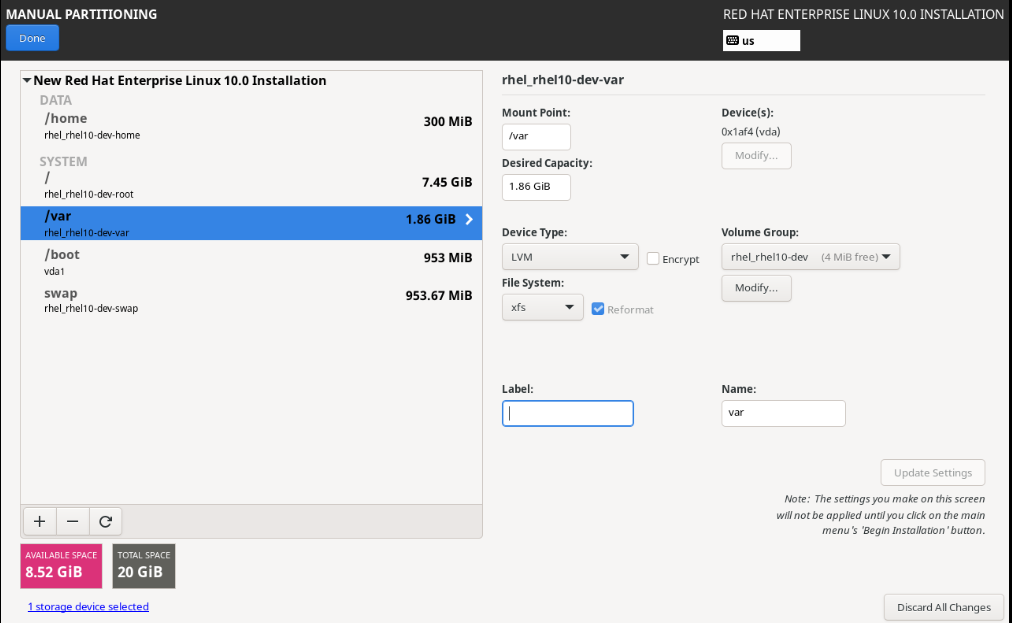This screenshot has height=623, width=1012.
Task: Select the /var mount point row
Action: pos(251,223)
